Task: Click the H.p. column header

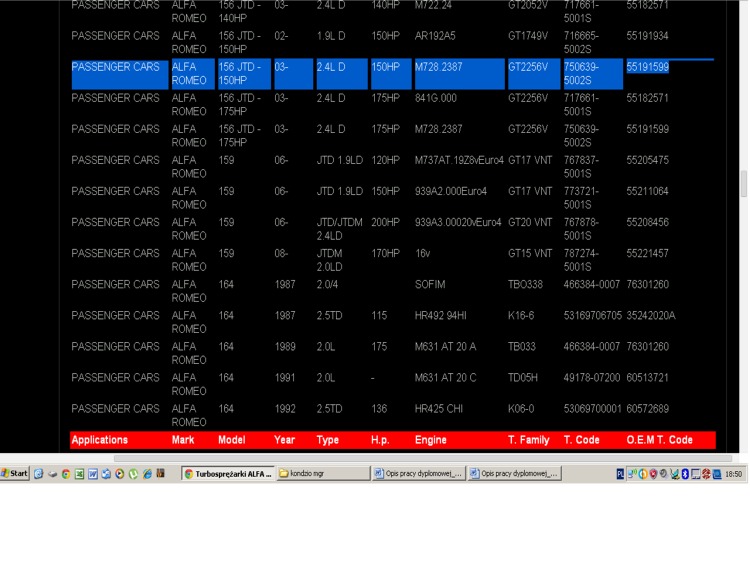Action: click(380, 440)
